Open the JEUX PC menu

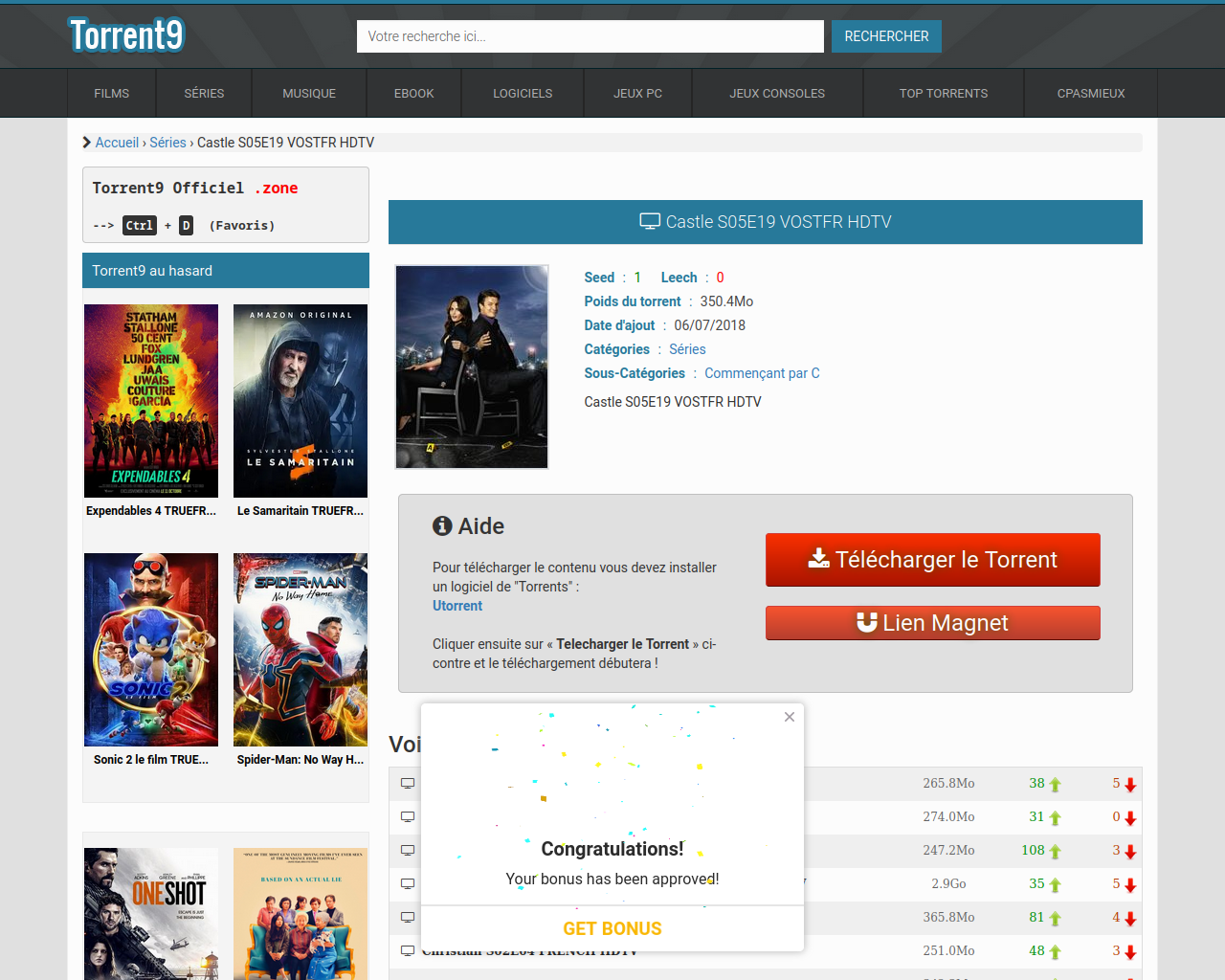(x=637, y=93)
